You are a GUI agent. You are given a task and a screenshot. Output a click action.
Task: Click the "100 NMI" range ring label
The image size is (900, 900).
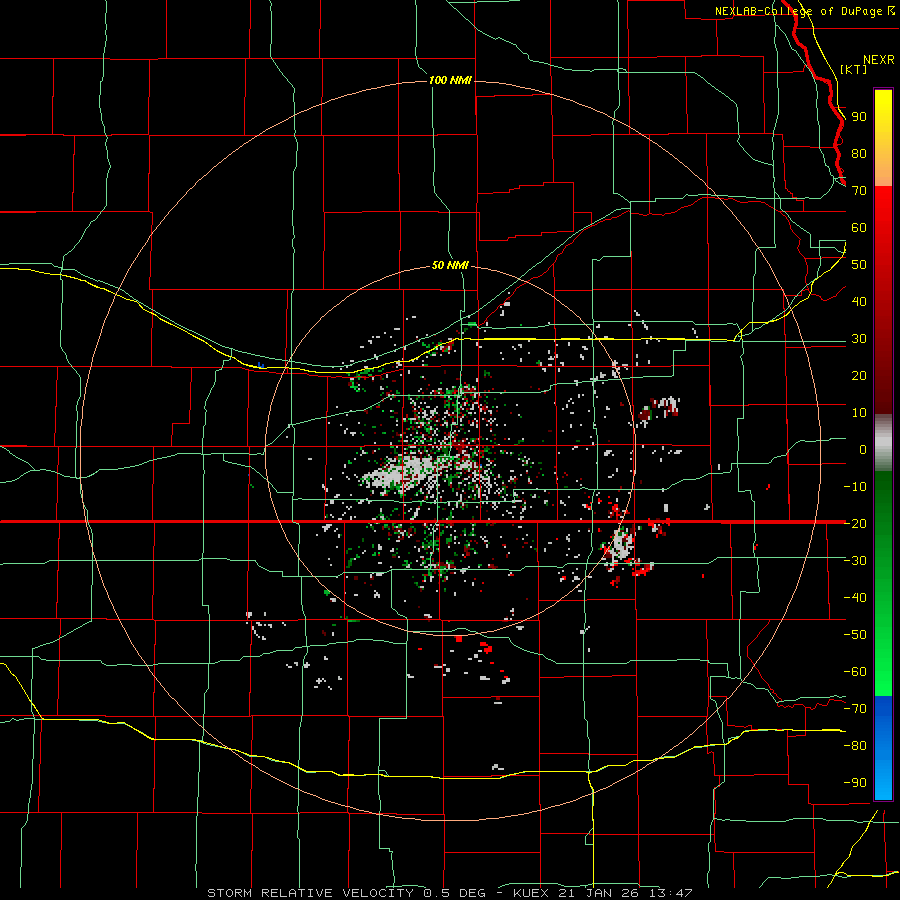coord(450,80)
